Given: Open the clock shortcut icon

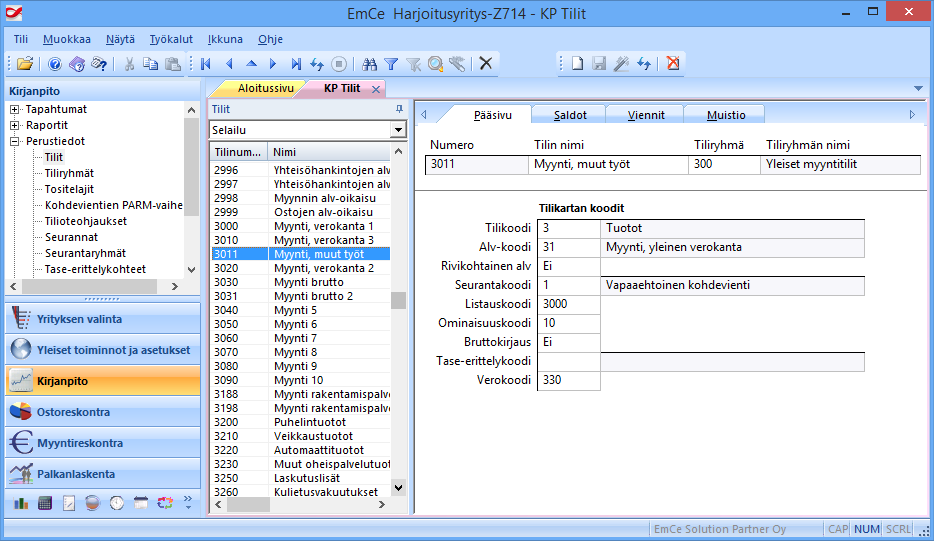Looking at the screenshot, I should click(x=117, y=503).
